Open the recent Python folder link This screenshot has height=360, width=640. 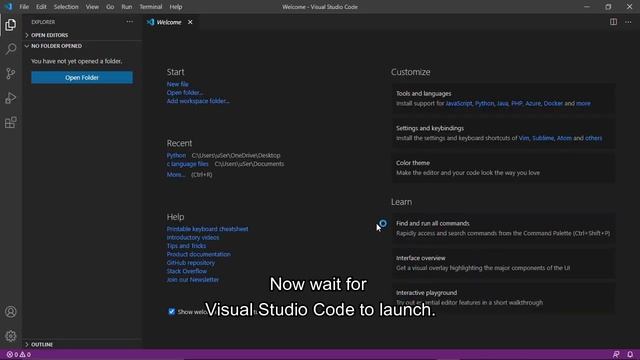tap(176, 156)
